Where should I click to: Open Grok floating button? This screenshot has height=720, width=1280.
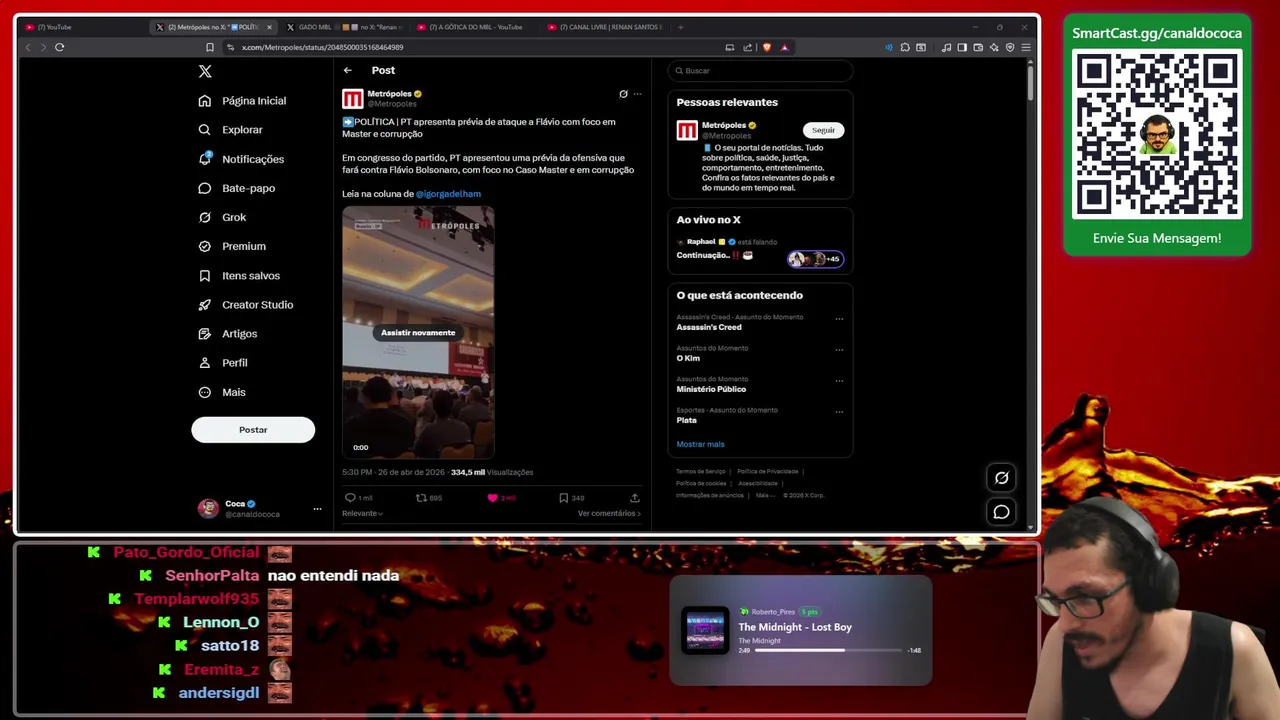pyautogui.click(x=1001, y=478)
